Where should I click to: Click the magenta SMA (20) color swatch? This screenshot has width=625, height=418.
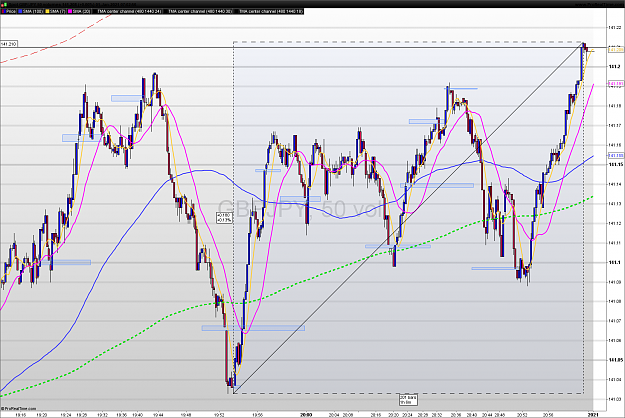click(x=70, y=11)
